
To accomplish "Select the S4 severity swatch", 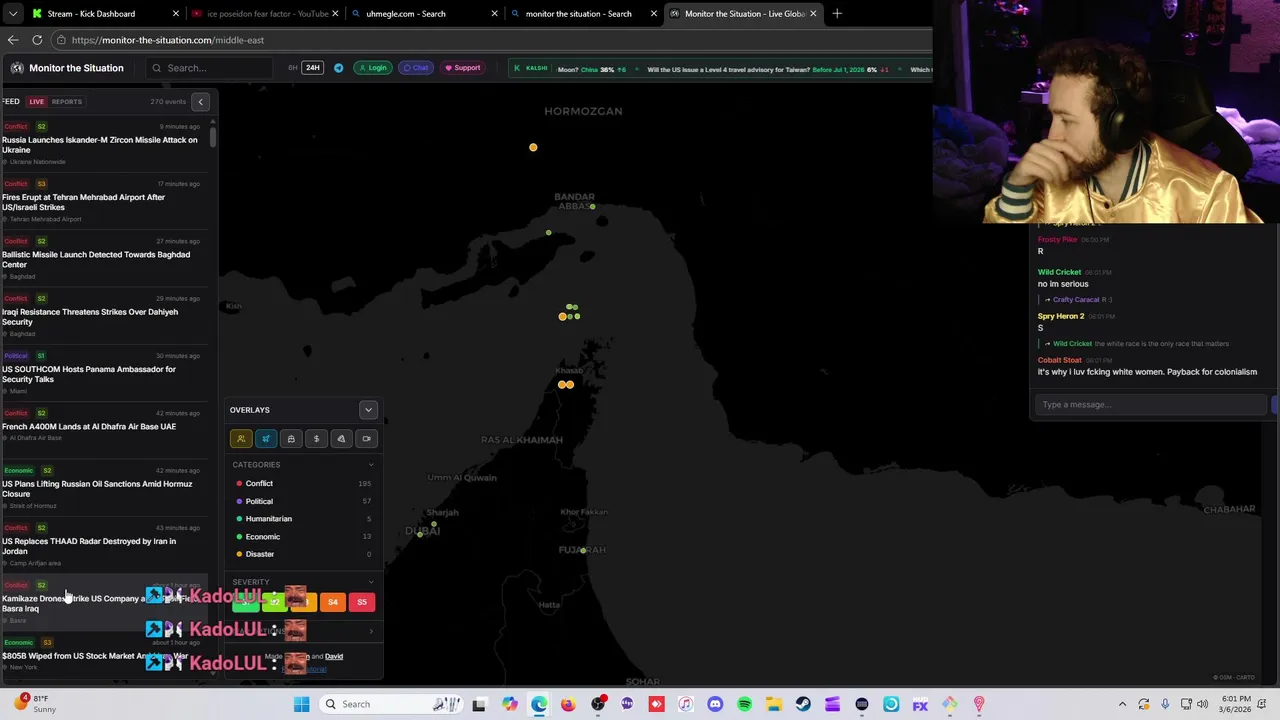I will pos(333,602).
